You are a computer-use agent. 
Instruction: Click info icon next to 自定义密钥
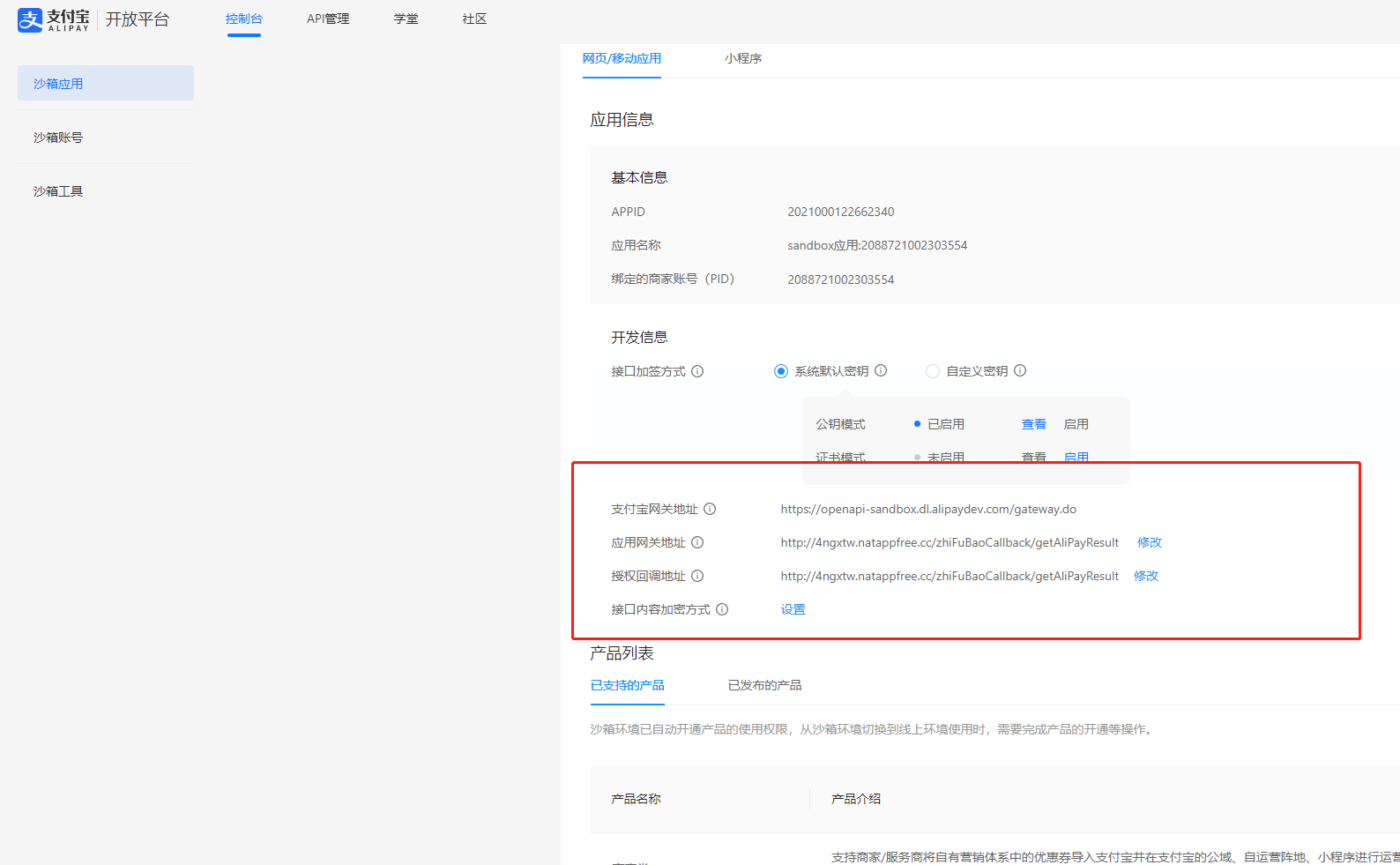pyautogui.click(x=1020, y=370)
